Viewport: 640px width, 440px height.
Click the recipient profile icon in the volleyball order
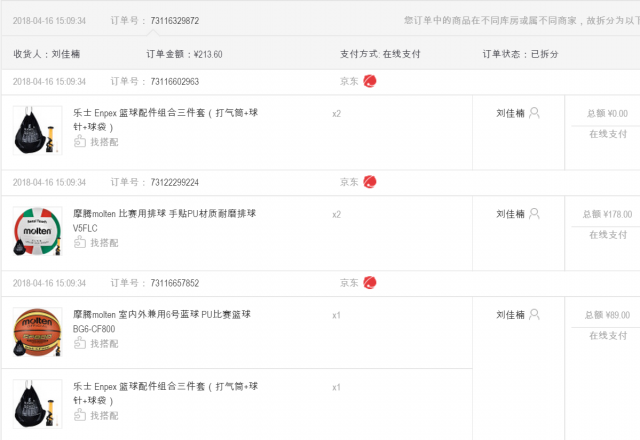click(534, 213)
